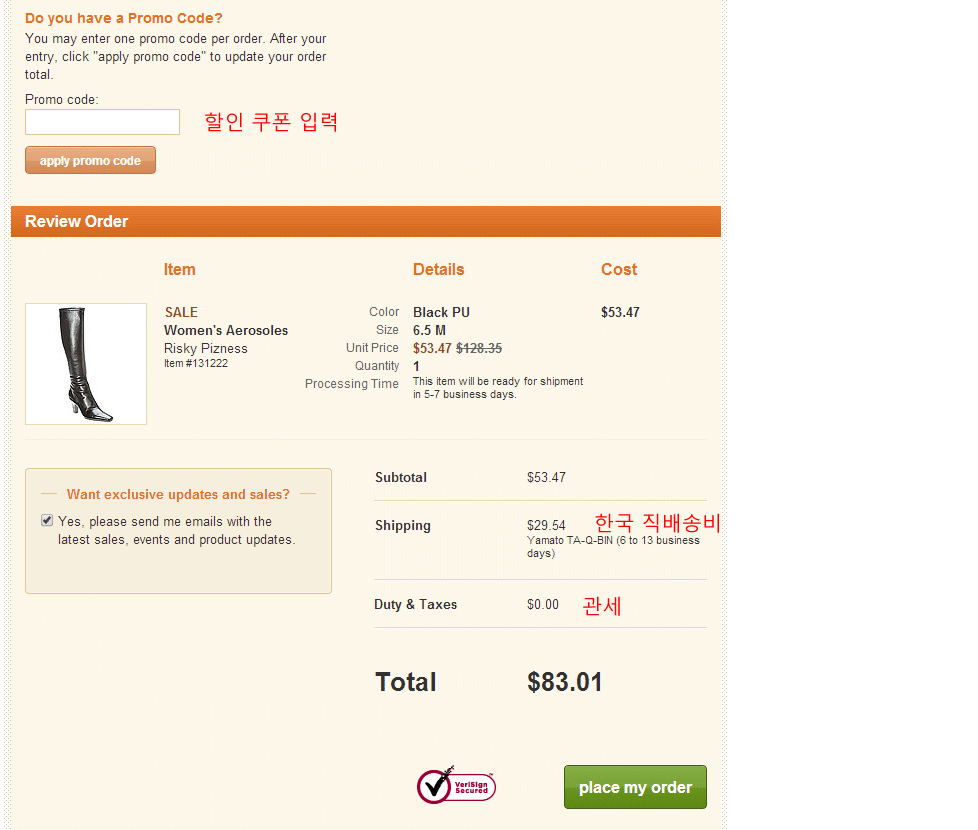Open the Women's Aerosoles product name
978x830 pixels.
coord(226,331)
